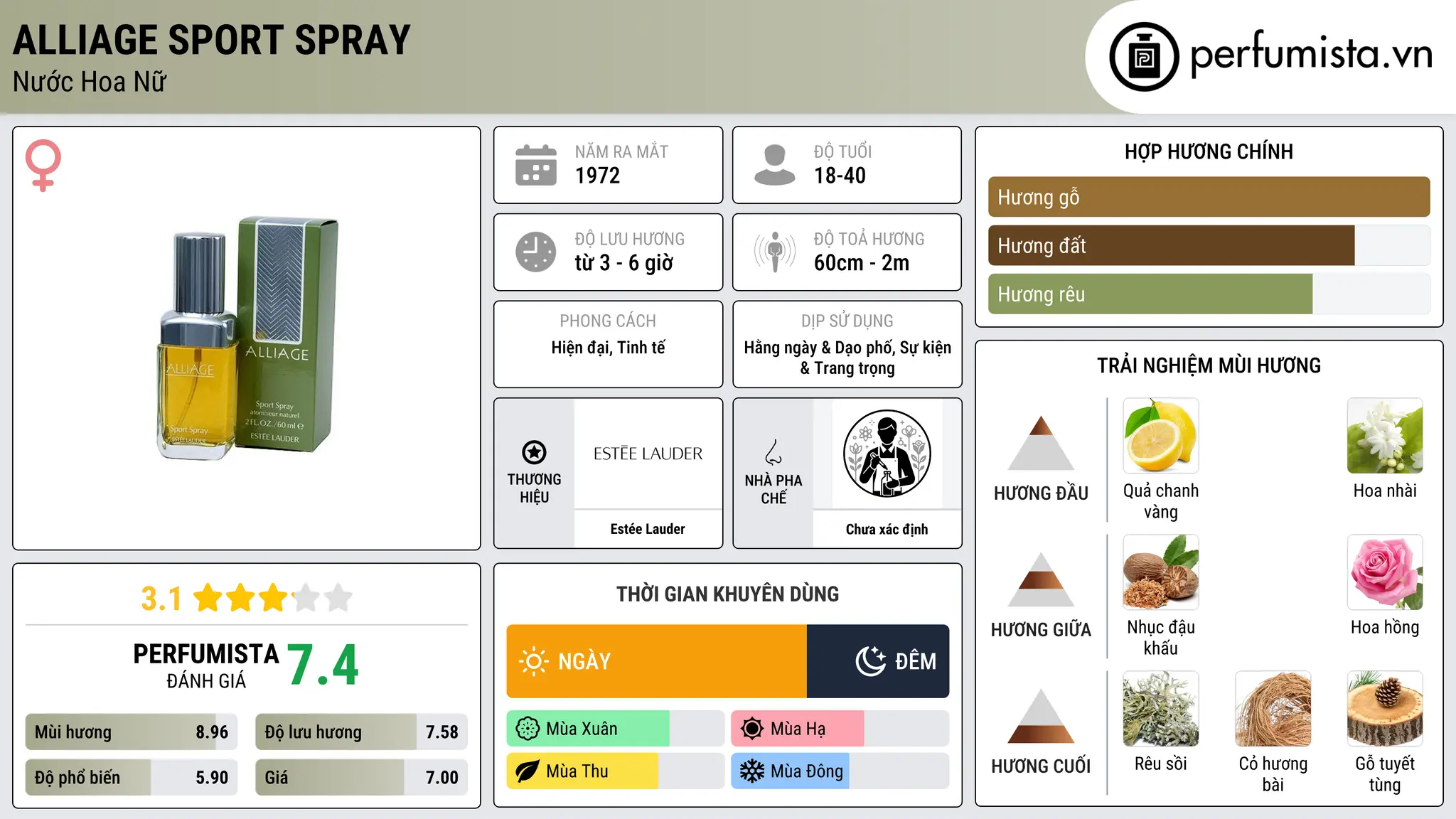Click the 3.1 star rating number
This screenshot has width=1456, height=819.
pyautogui.click(x=161, y=599)
